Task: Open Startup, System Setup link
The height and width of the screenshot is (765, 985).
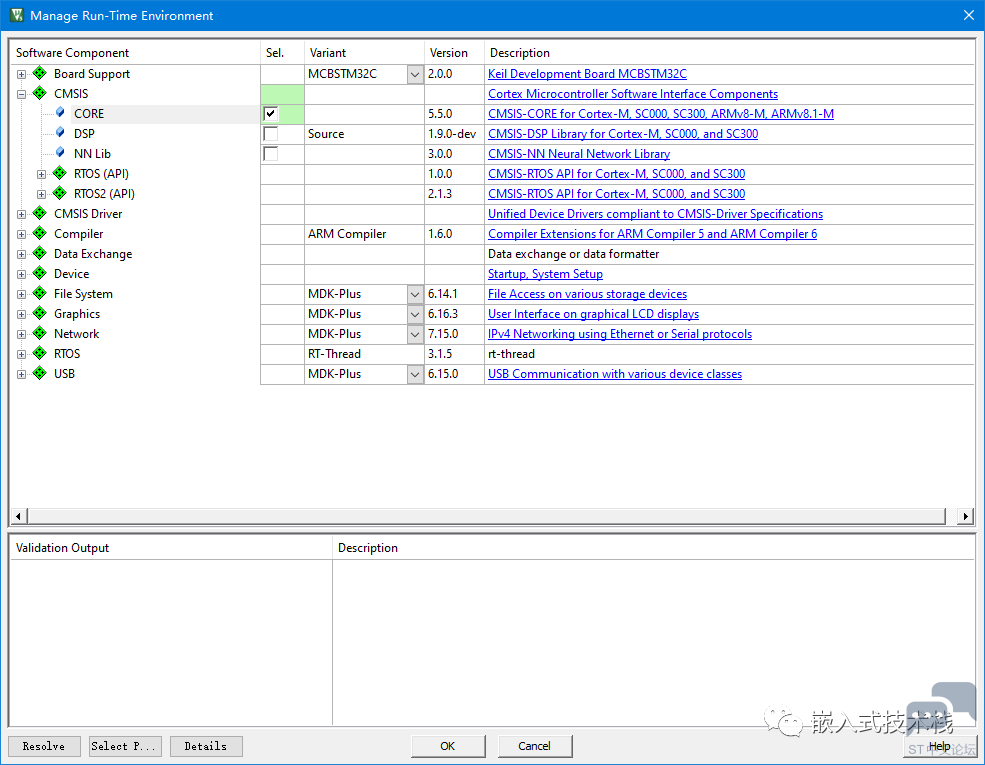Action: [545, 274]
